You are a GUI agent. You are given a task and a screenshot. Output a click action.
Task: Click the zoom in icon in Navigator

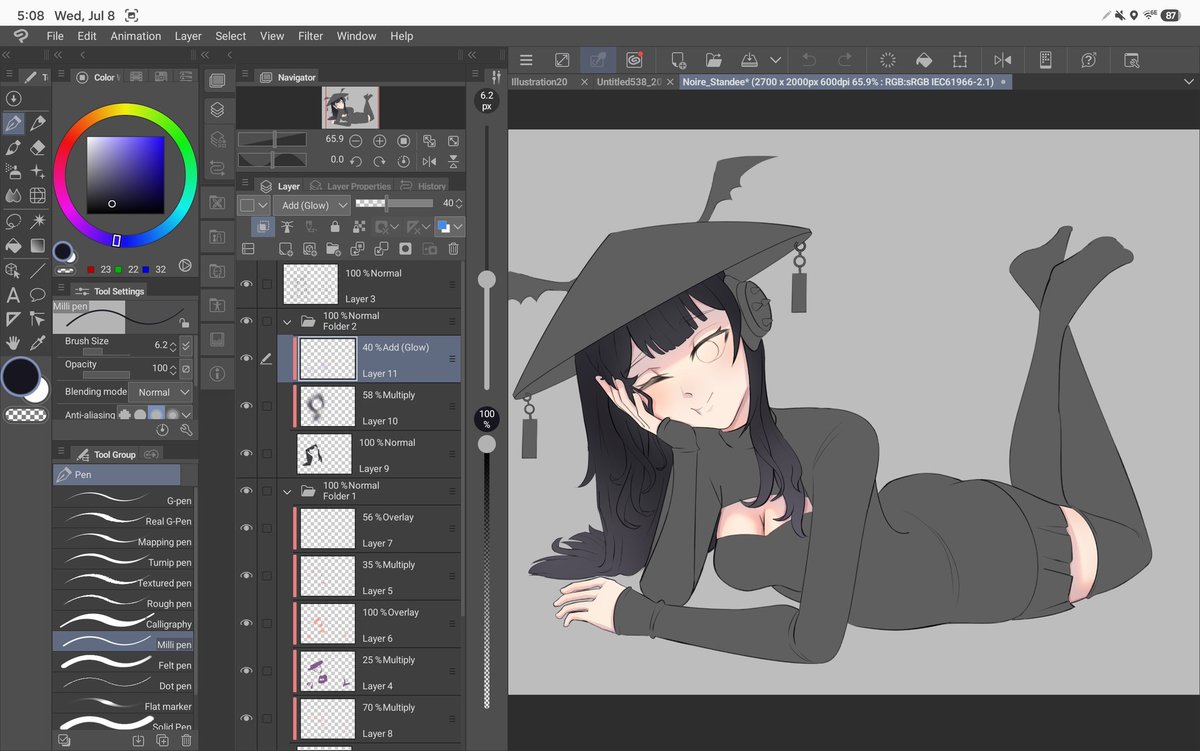380,141
